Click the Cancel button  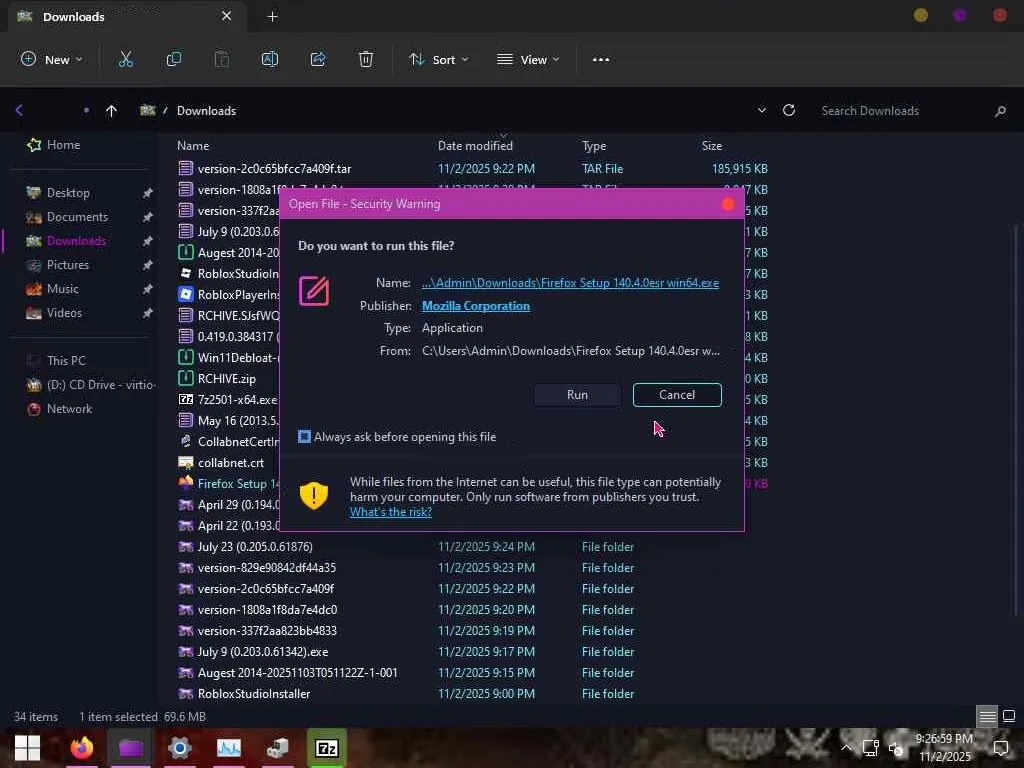click(x=677, y=394)
